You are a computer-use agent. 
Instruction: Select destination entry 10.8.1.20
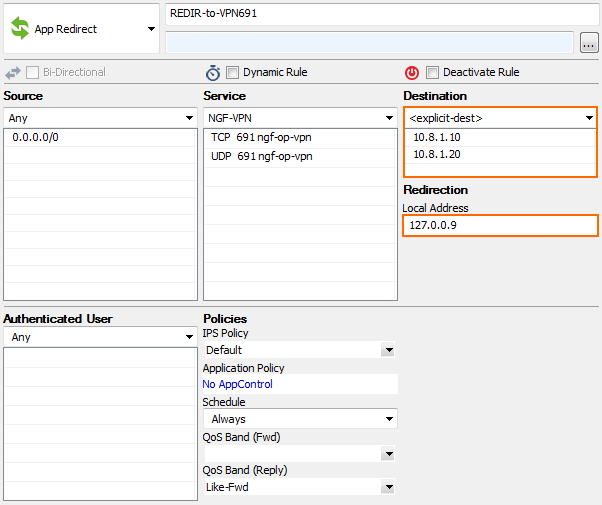[500, 154]
